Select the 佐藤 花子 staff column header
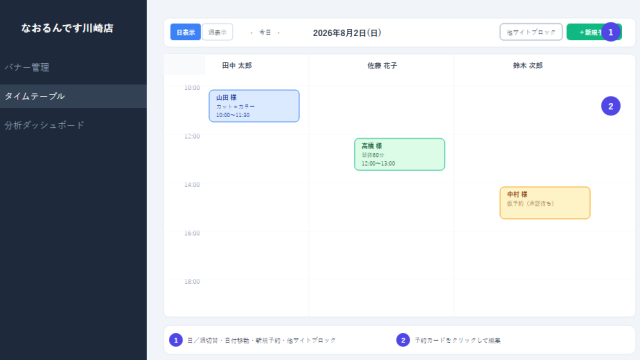Image resolution: width=640 pixels, height=360 pixels. (x=382, y=66)
